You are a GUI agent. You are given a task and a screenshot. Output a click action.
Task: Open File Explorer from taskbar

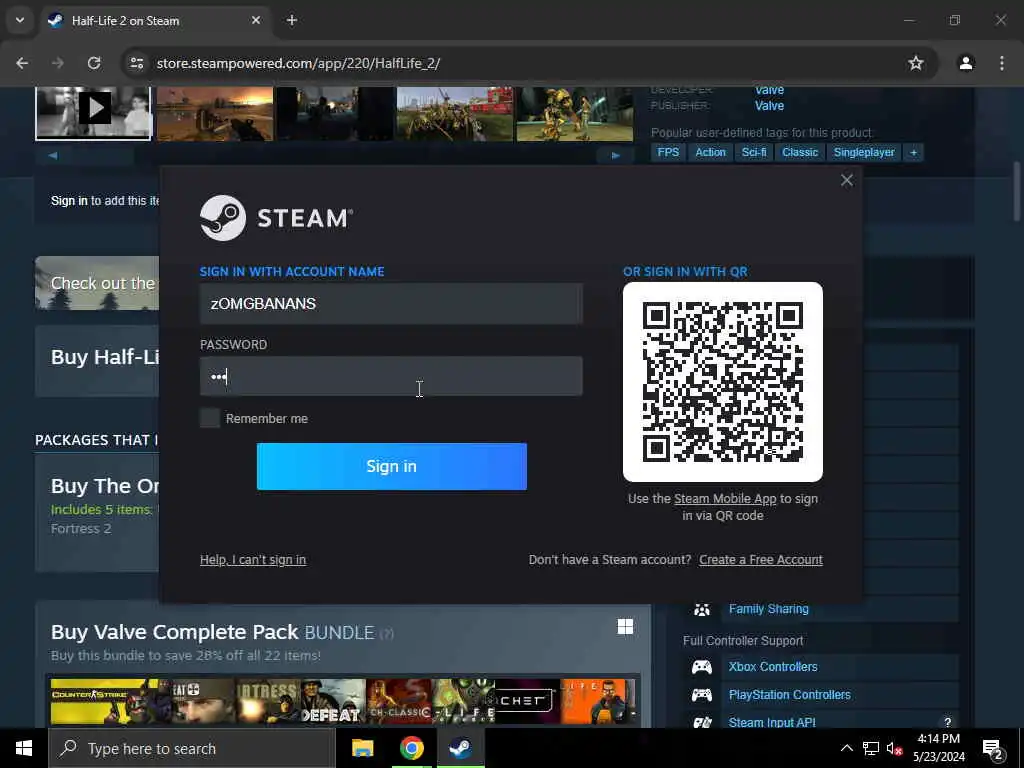coord(362,748)
